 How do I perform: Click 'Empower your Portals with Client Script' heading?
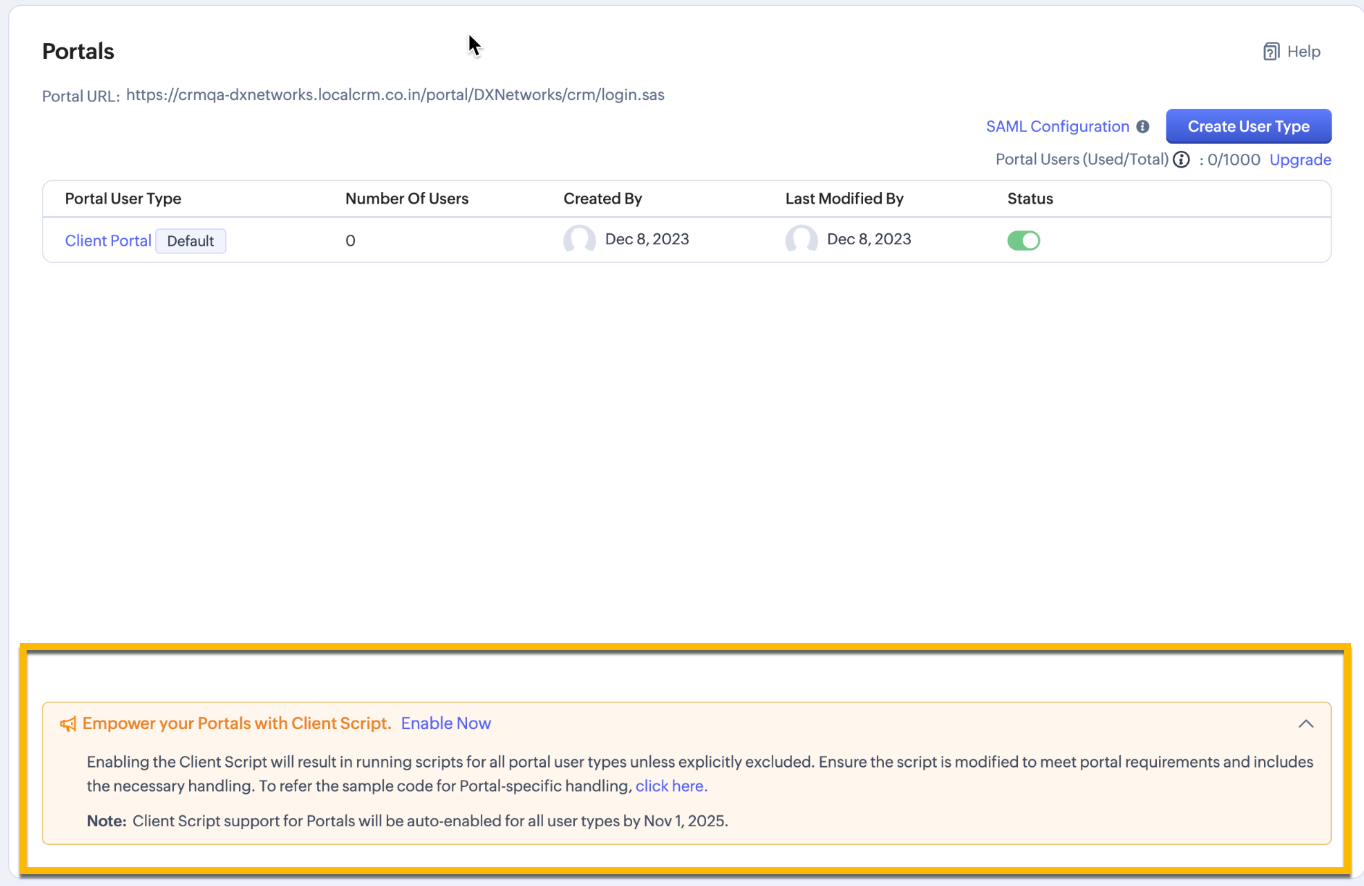[237, 723]
